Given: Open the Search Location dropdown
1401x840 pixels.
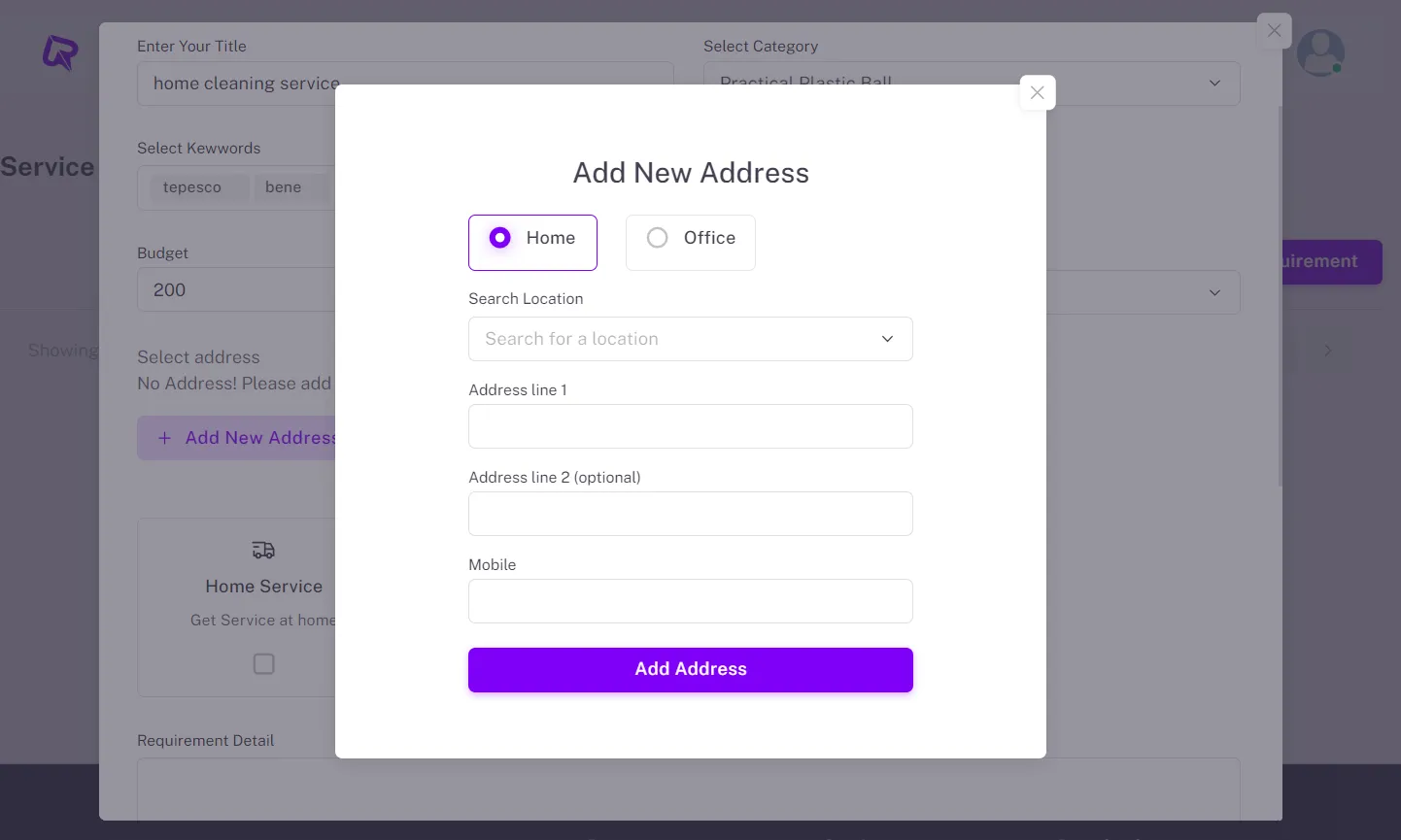Looking at the screenshot, I should coord(690,339).
